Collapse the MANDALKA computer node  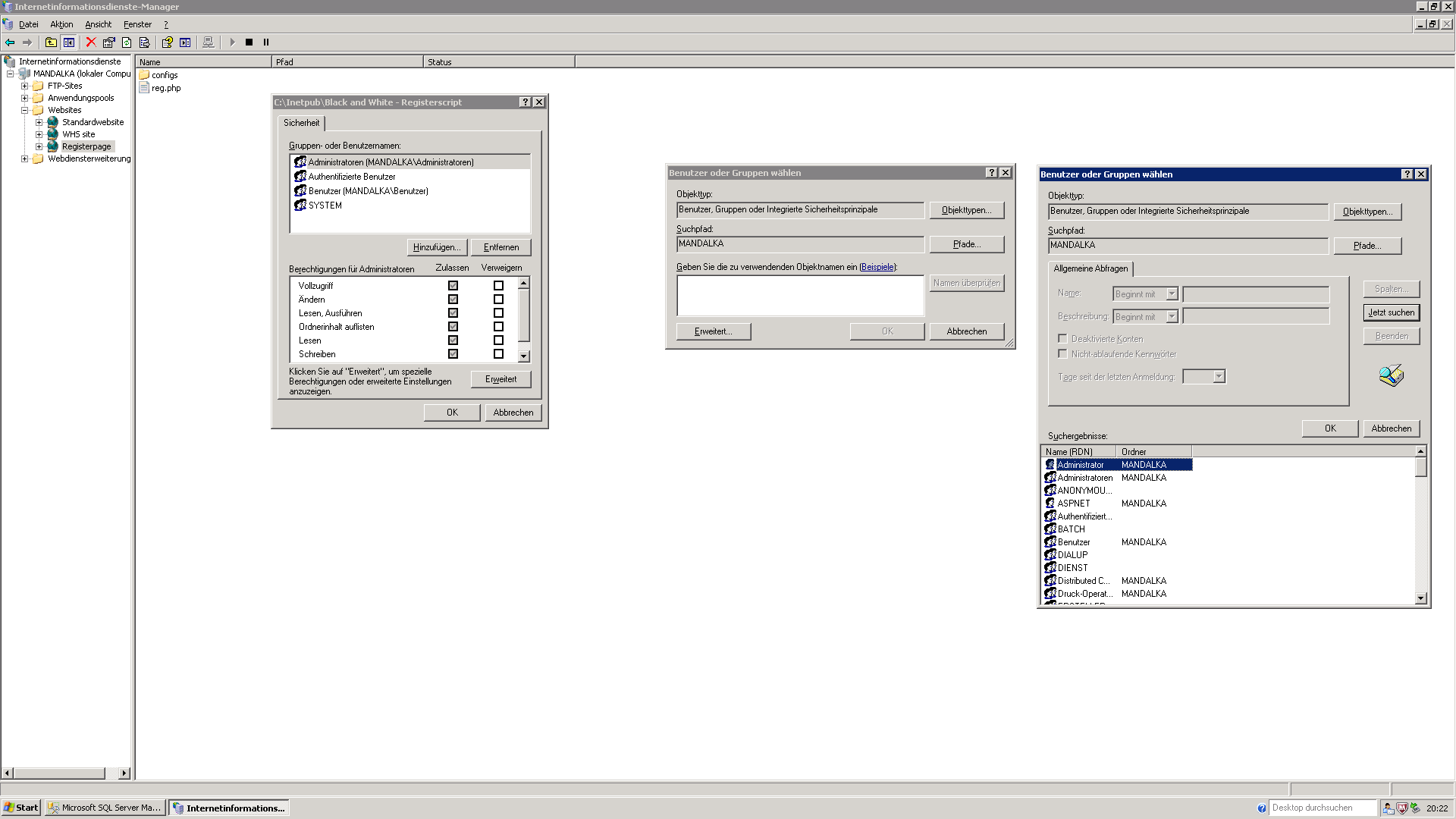pyautogui.click(x=11, y=74)
